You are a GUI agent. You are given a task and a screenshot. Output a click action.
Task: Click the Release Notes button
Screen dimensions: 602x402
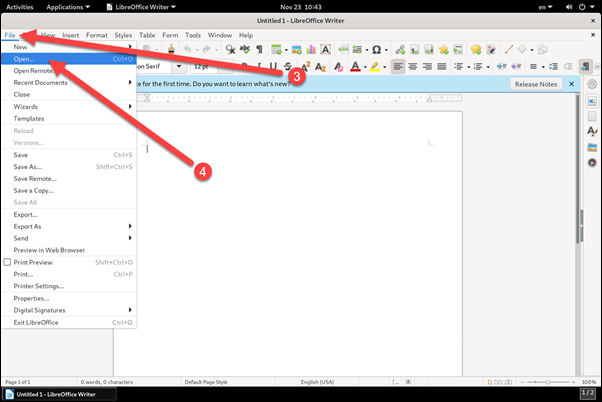536,84
